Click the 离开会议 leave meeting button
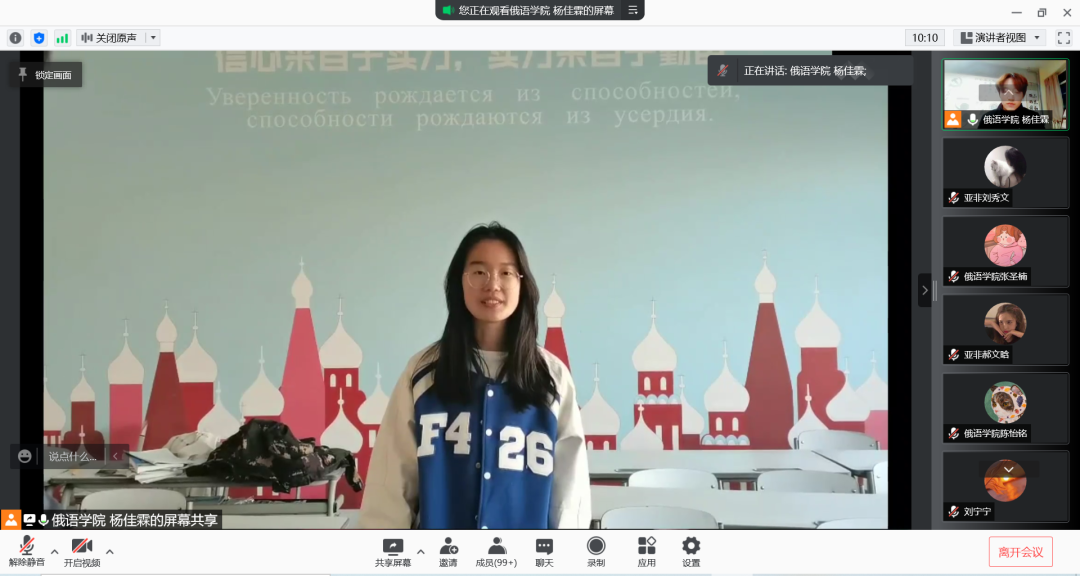 [1020, 552]
